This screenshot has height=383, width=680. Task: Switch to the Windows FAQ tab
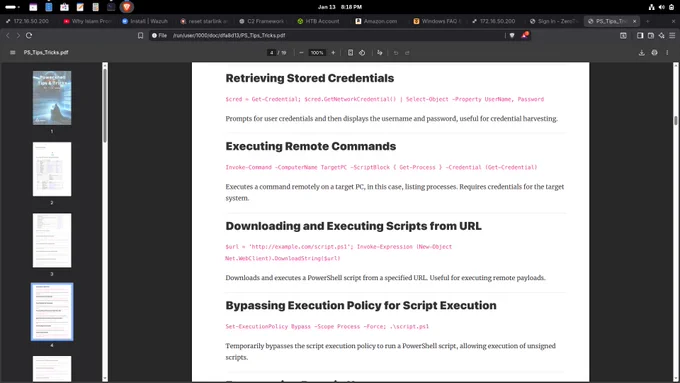438,21
